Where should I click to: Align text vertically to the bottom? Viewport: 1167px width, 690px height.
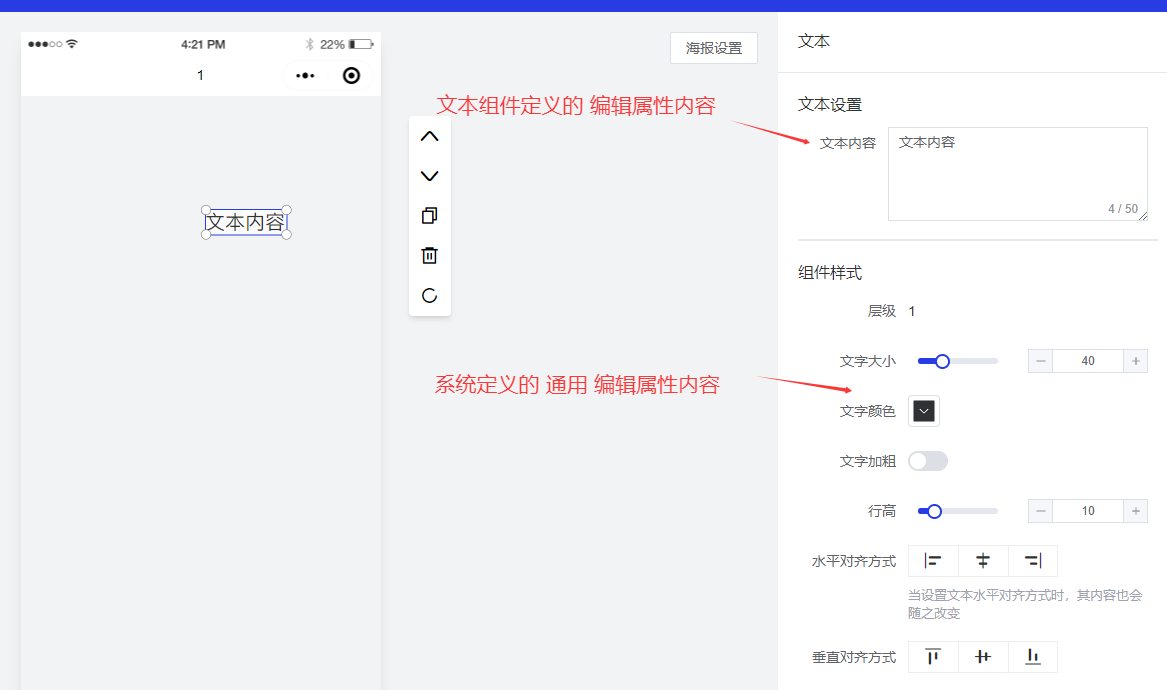[x=1033, y=657]
